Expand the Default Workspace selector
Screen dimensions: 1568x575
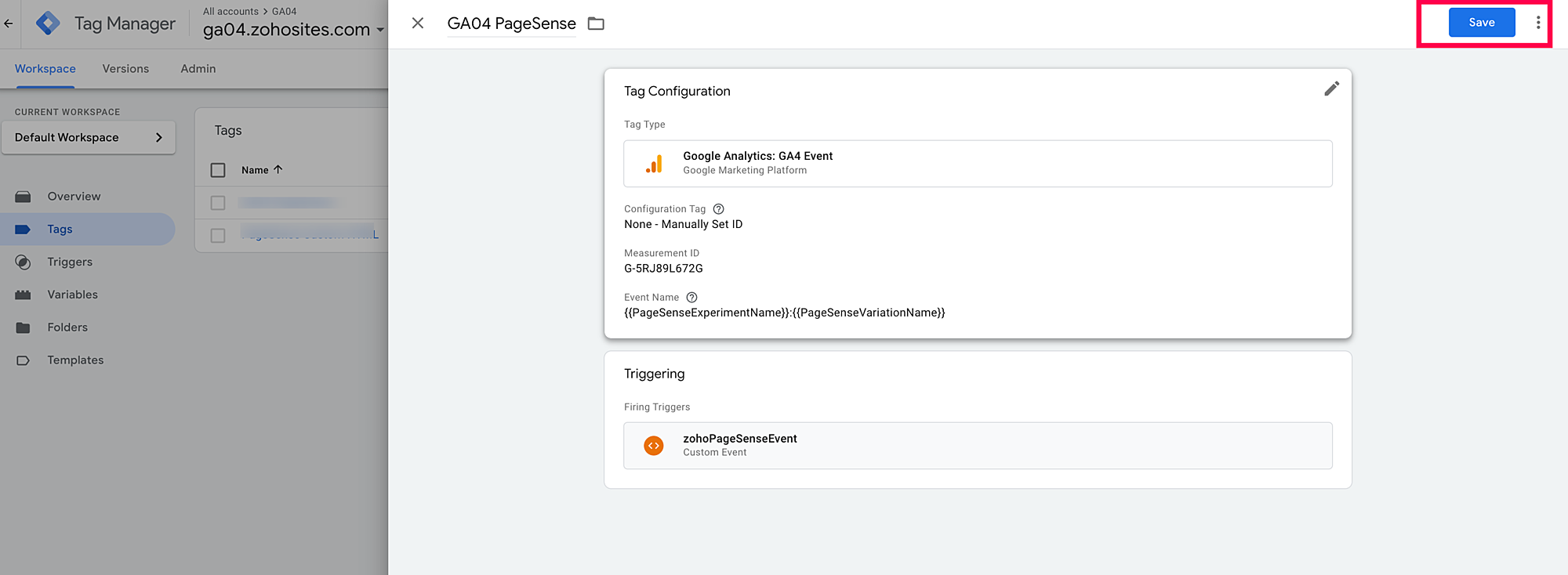pyautogui.click(x=88, y=137)
